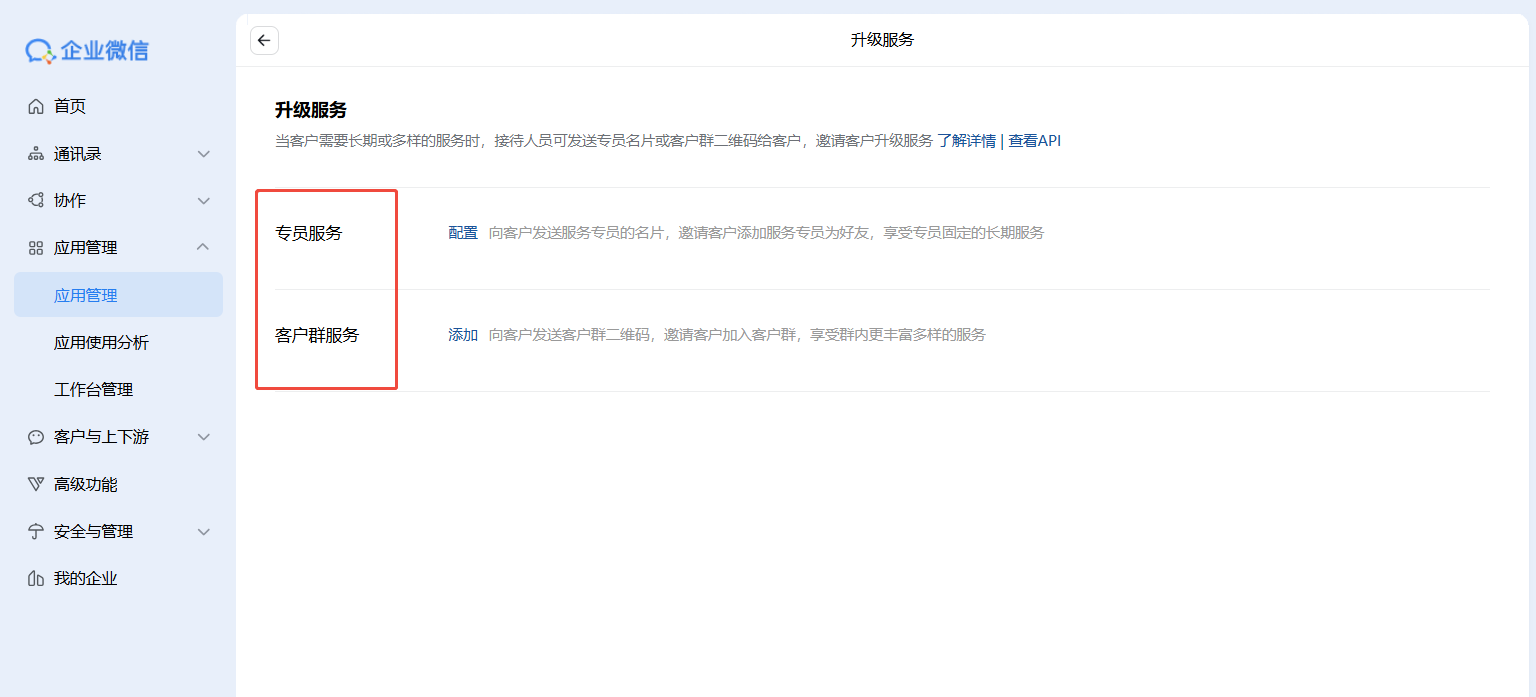Click the 协作 sidebar label

[x=70, y=201]
